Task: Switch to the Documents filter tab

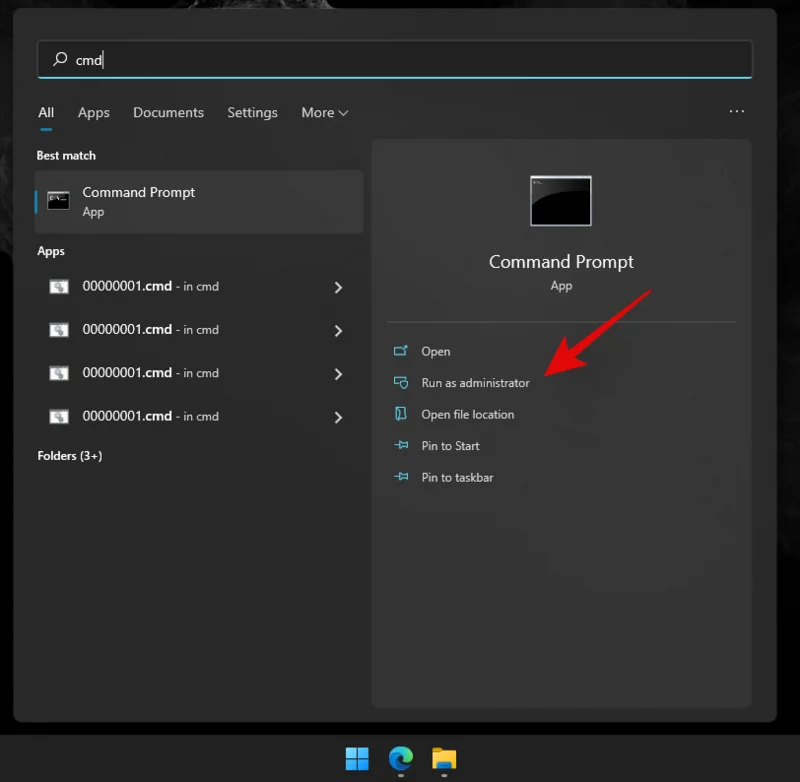Action: [168, 112]
